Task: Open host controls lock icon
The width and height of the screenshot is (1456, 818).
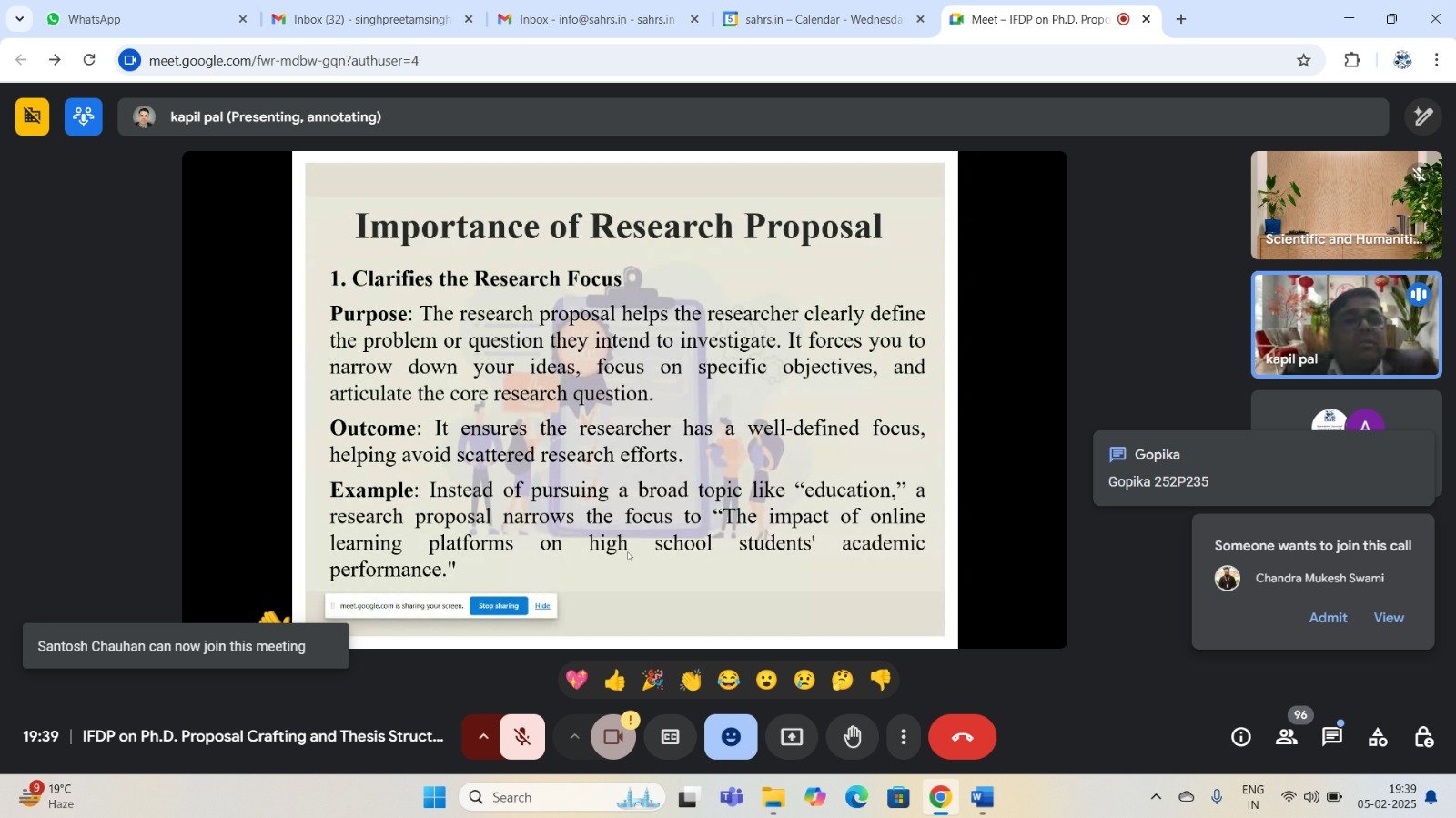Action: (1423, 737)
